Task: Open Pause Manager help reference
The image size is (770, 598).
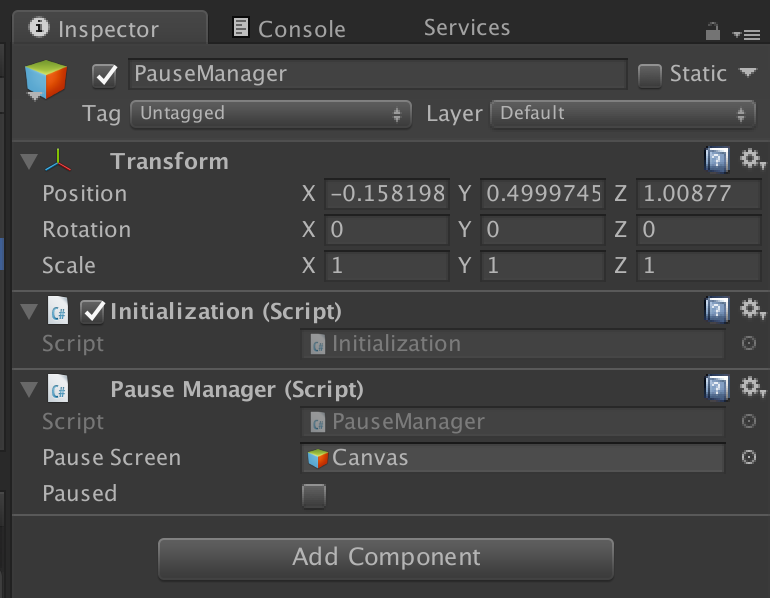Action: point(716,387)
